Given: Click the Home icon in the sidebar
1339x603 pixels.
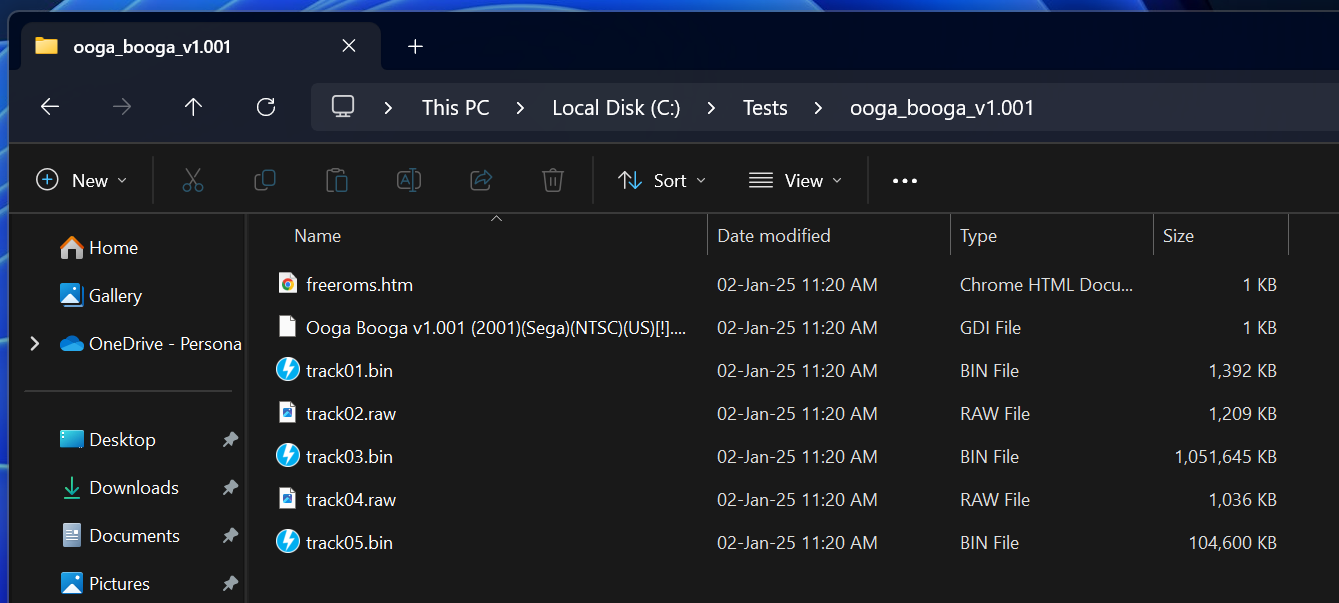Looking at the screenshot, I should (71, 247).
